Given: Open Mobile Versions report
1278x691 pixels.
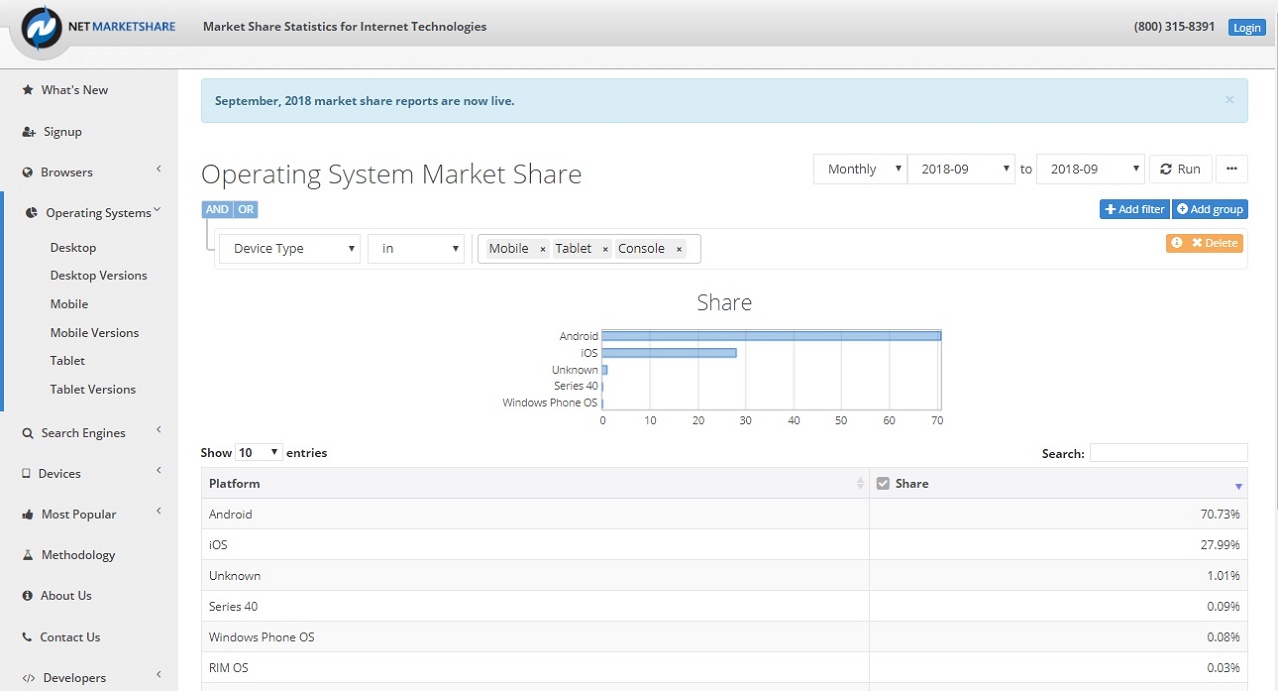Looking at the screenshot, I should [x=94, y=333].
